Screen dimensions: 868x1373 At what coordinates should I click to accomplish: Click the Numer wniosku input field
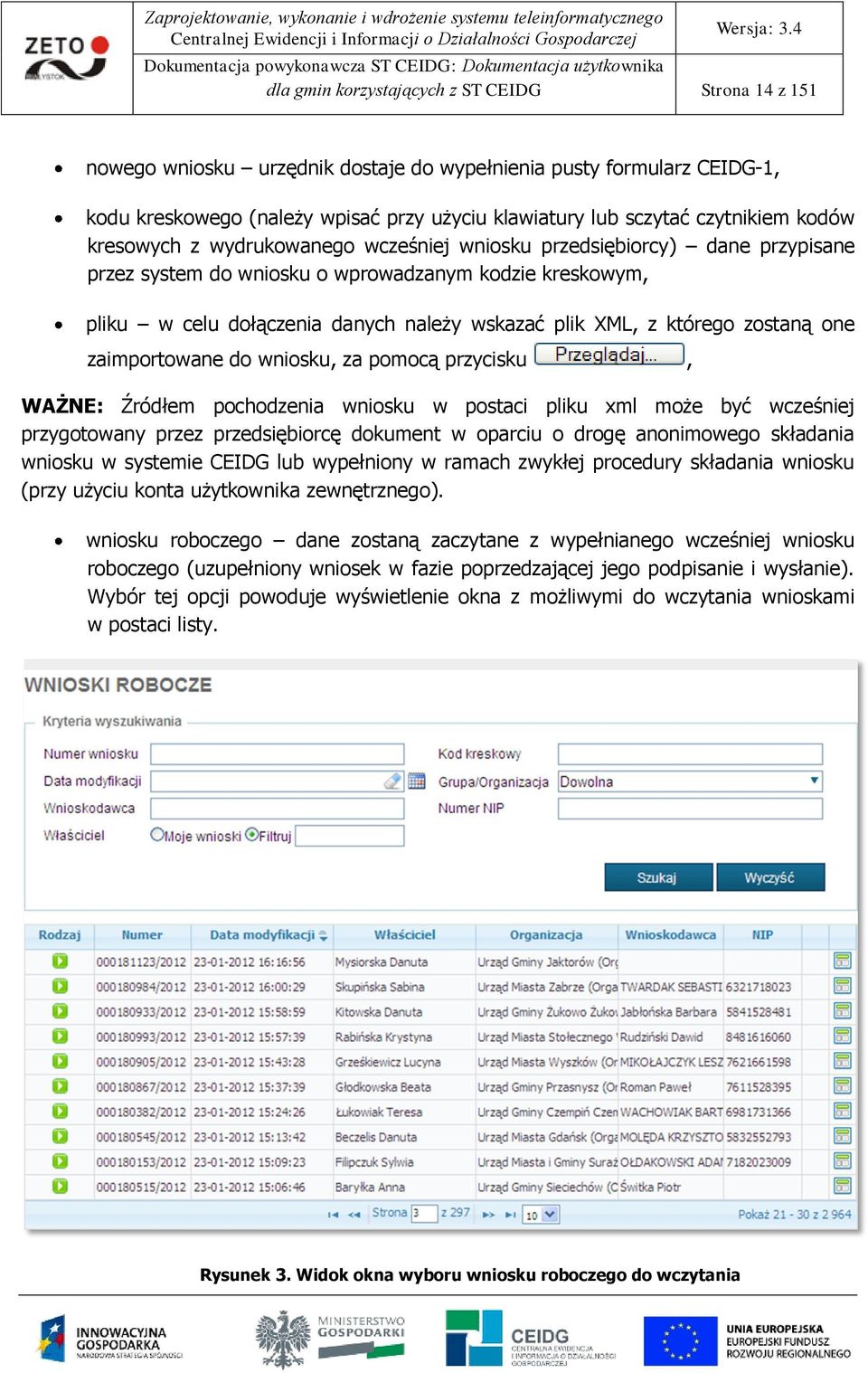click(277, 753)
